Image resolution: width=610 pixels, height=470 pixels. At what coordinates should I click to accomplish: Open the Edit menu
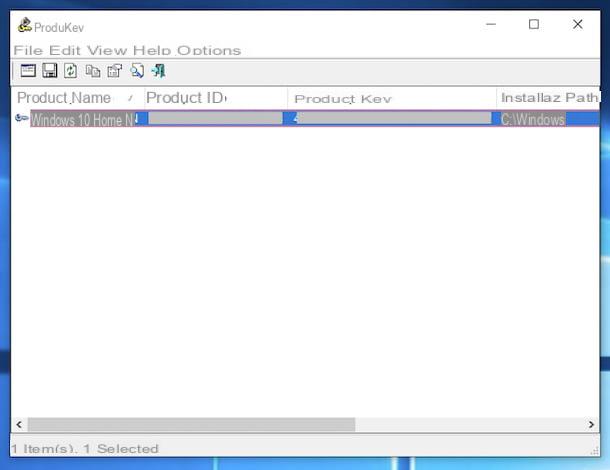point(65,50)
